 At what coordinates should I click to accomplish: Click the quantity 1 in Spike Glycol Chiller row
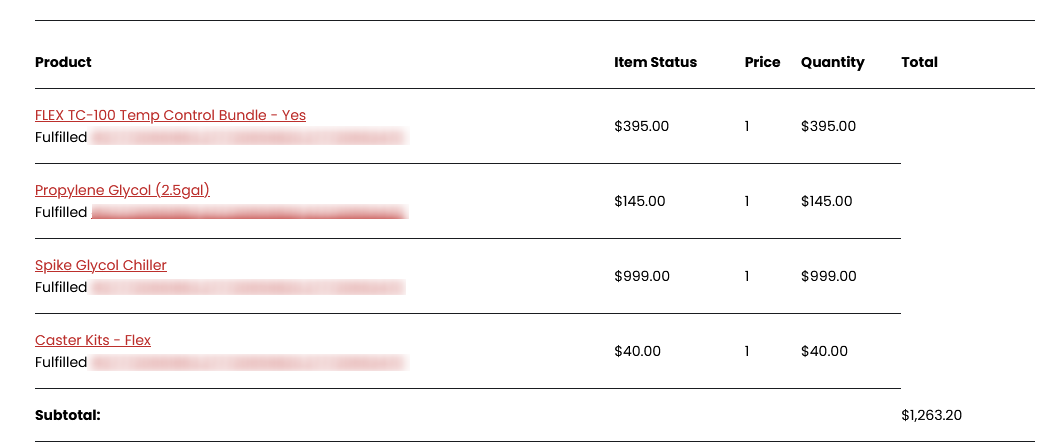[747, 276]
